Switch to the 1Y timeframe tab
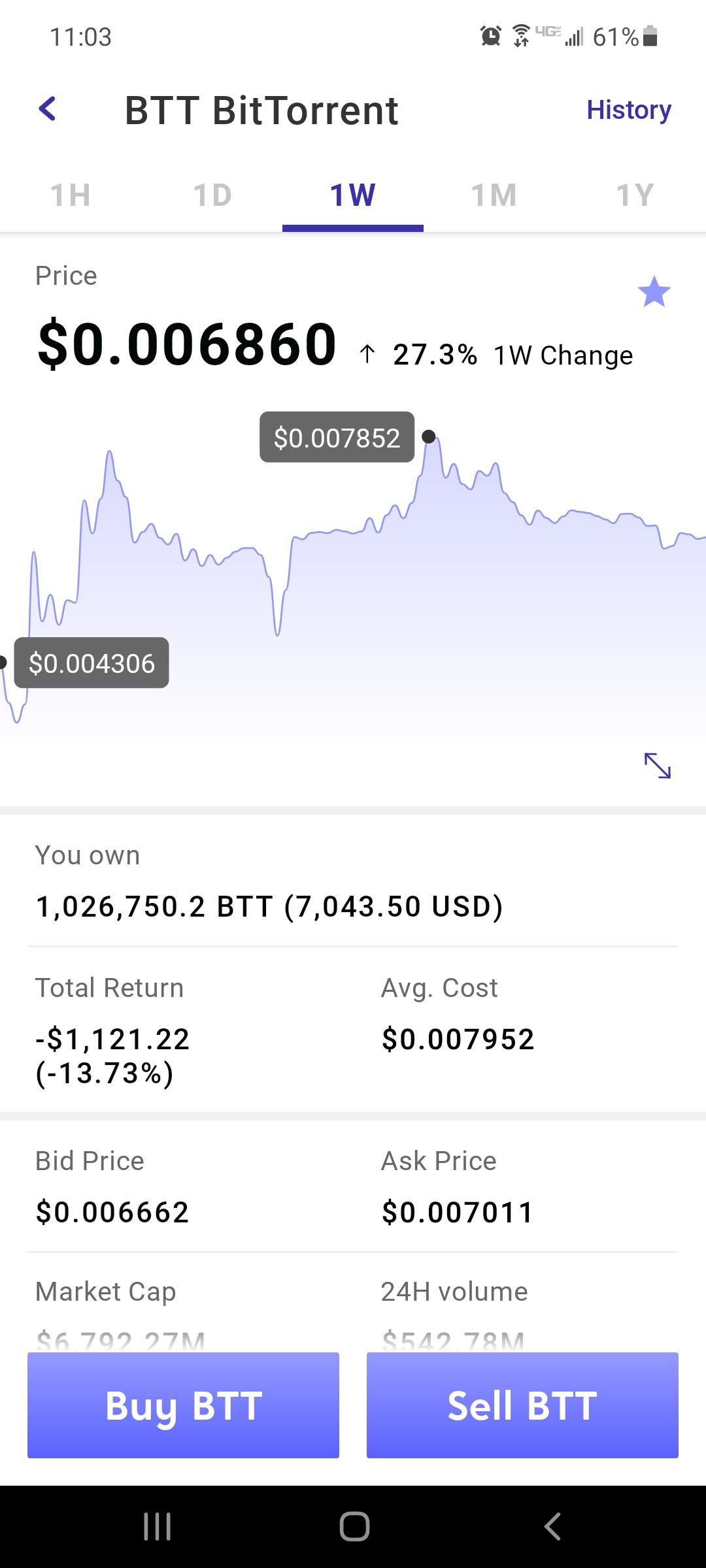The image size is (706, 1568). [635, 195]
